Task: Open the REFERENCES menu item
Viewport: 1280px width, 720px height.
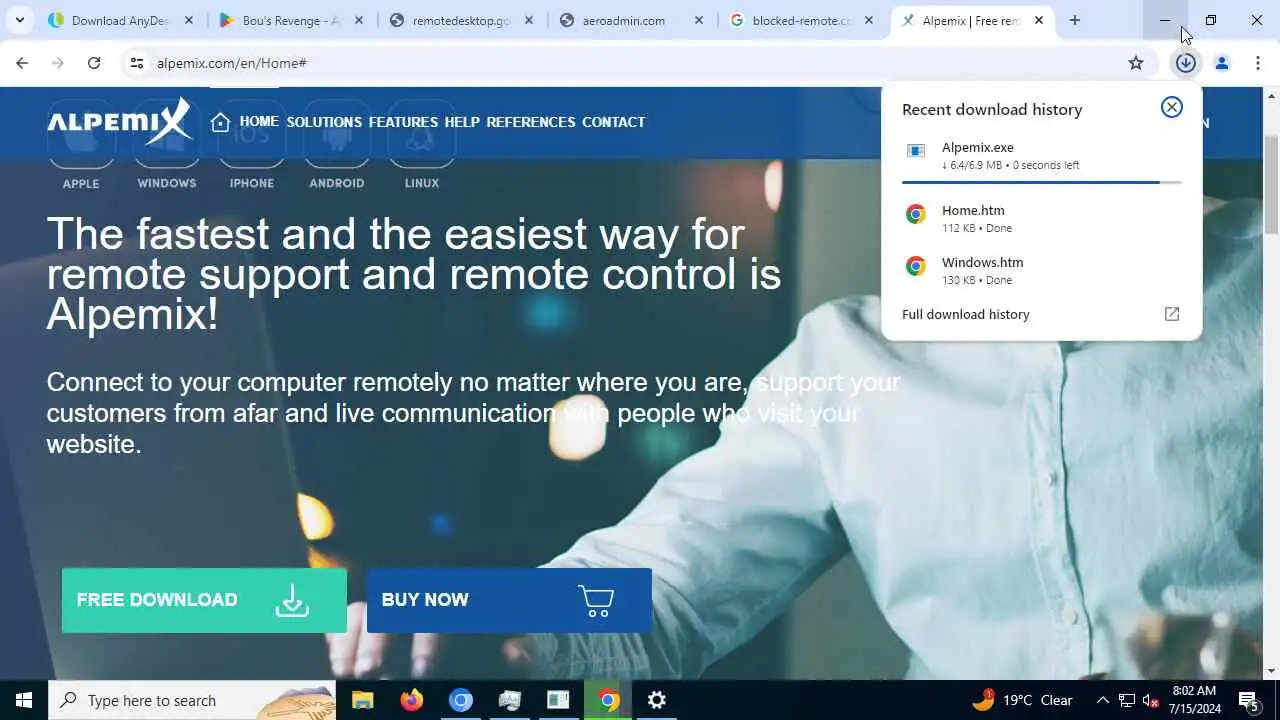Action: click(x=531, y=122)
